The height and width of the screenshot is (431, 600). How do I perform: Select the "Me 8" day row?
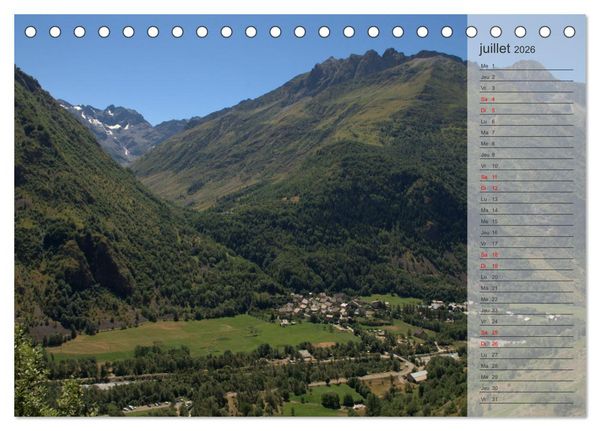pyautogui.click(x=527, y=144)
